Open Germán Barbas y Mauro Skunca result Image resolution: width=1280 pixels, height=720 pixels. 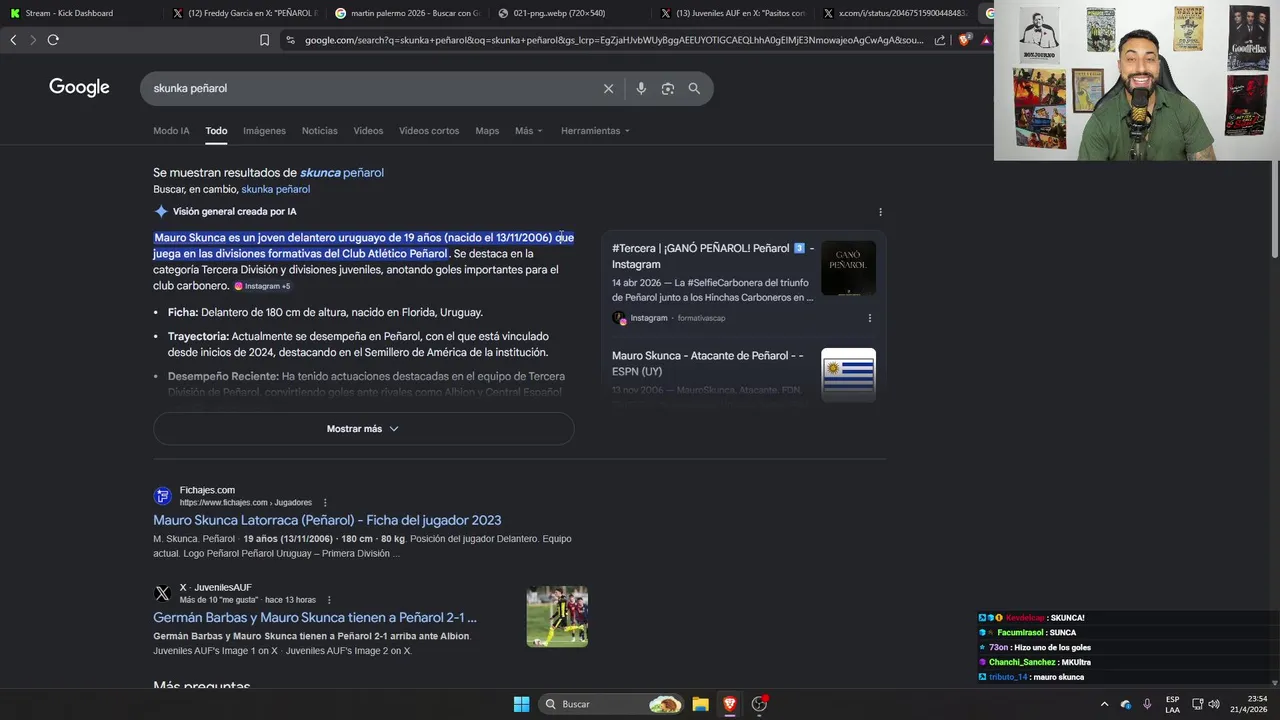coord(315,618)
